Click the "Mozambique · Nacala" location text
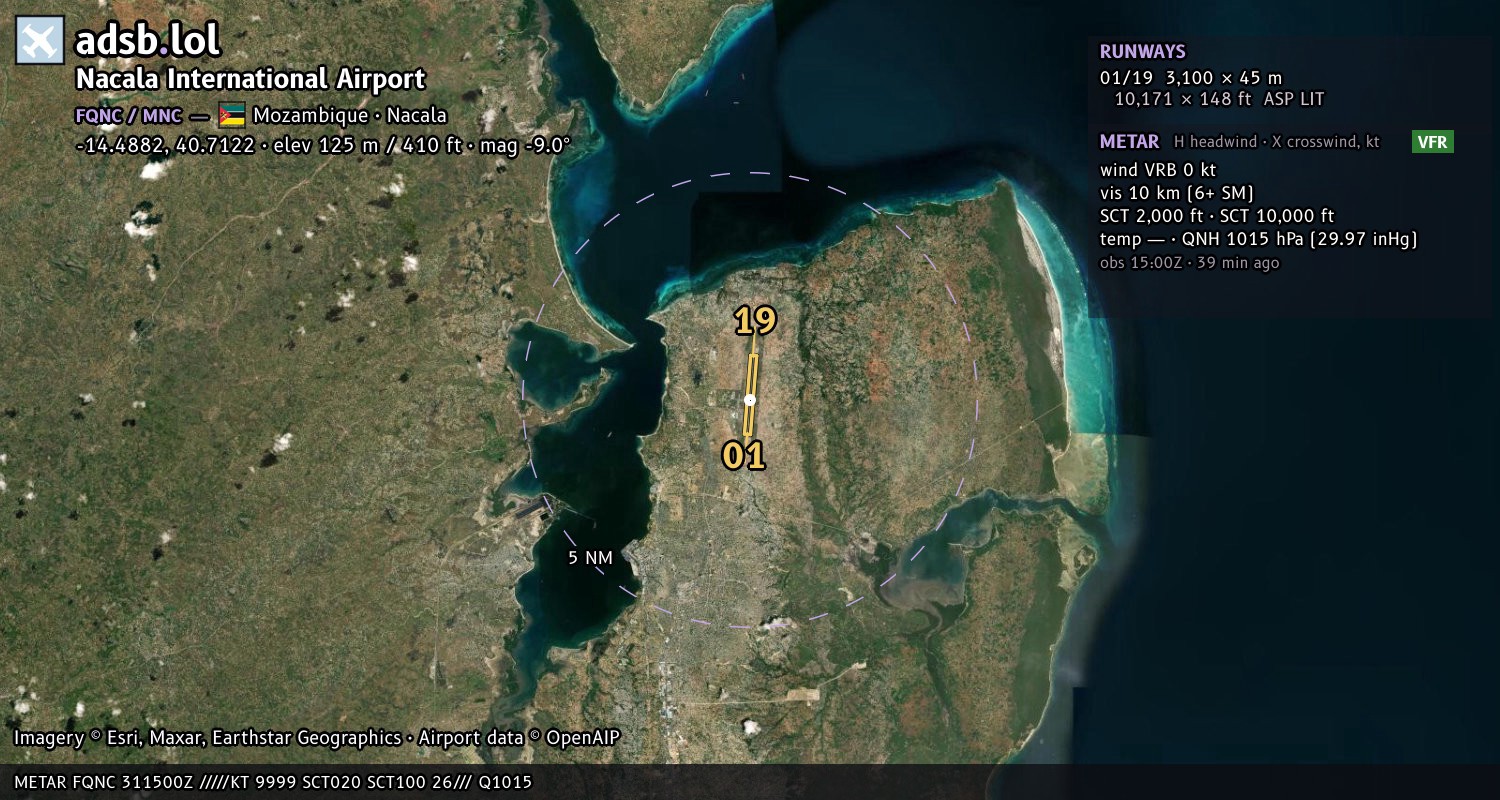The height and width of the screenshot is (800, 1500). click(x=350, y=115)
